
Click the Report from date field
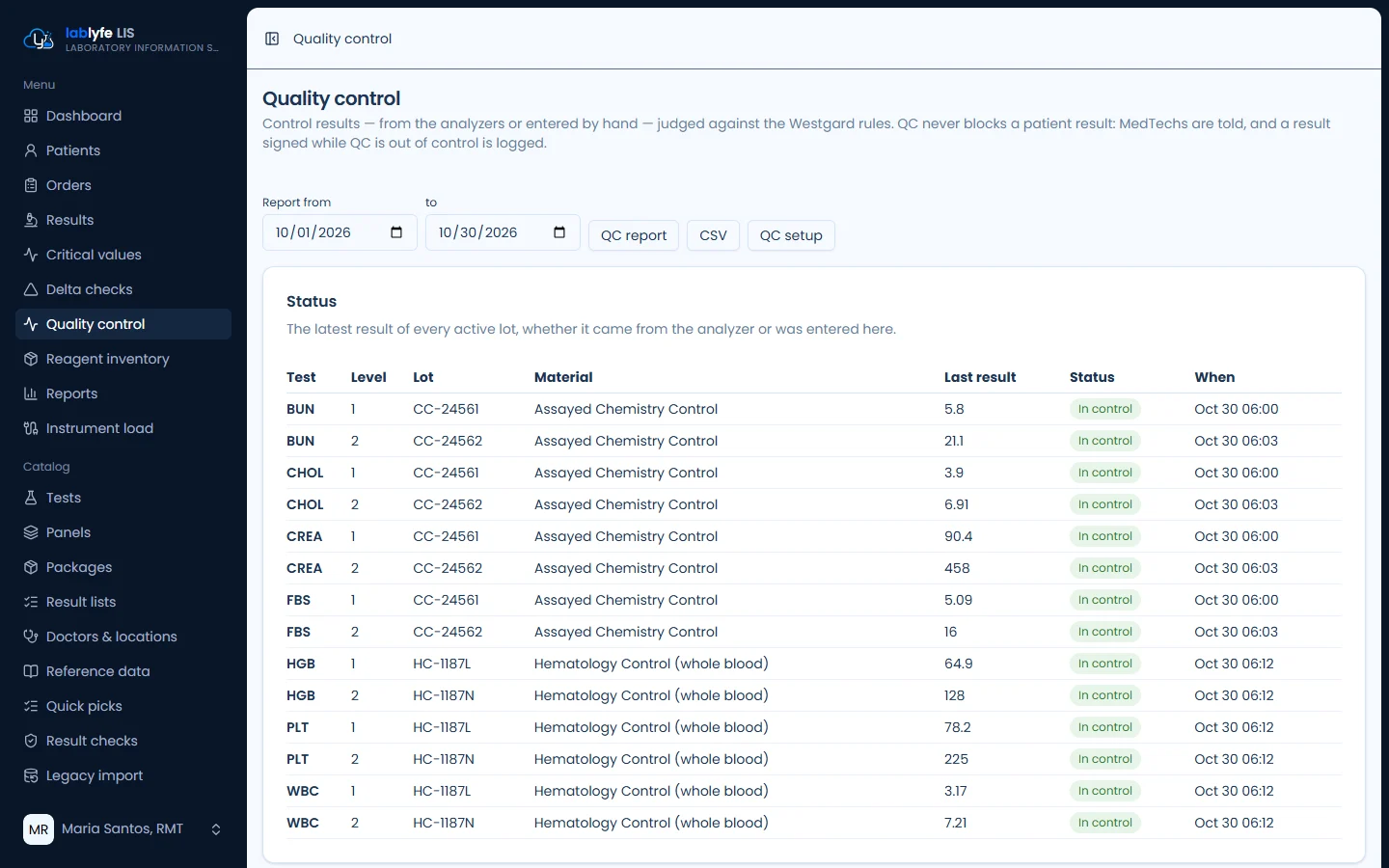point(340,232)
